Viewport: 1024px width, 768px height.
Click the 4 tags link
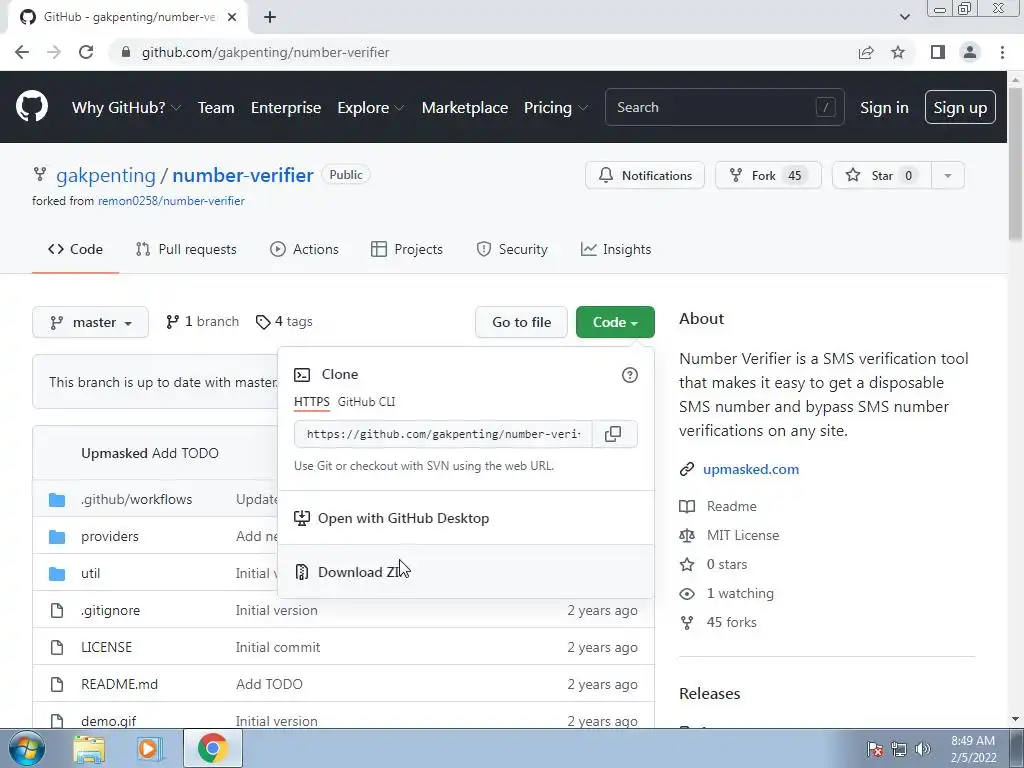[284, 322]
